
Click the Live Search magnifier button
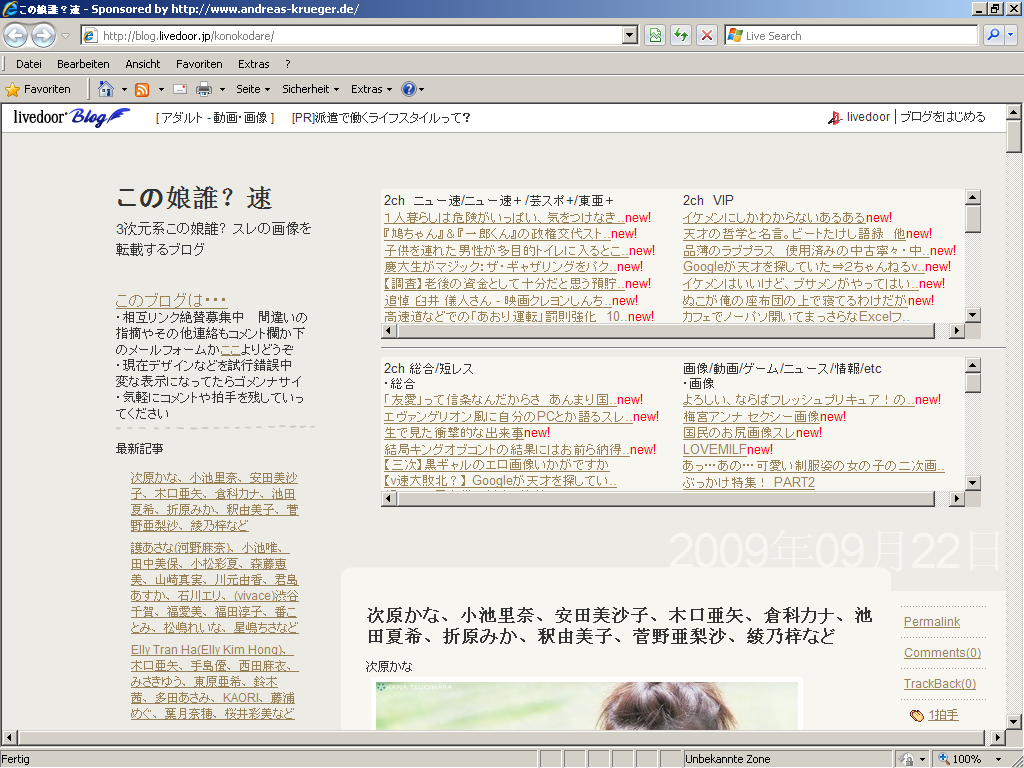[x=993, y=35]
